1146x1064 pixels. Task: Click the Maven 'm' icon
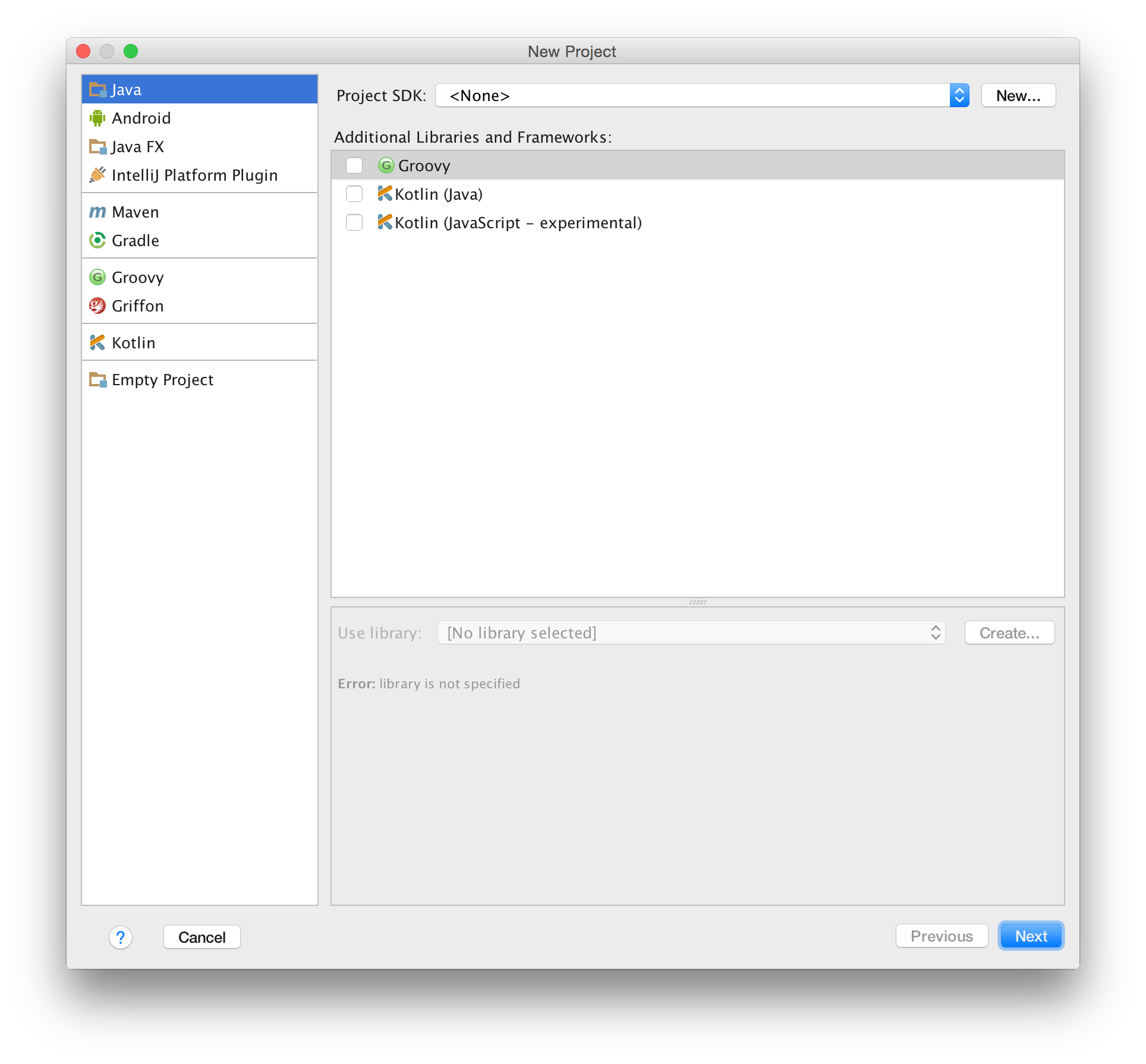tap(98, 212)
